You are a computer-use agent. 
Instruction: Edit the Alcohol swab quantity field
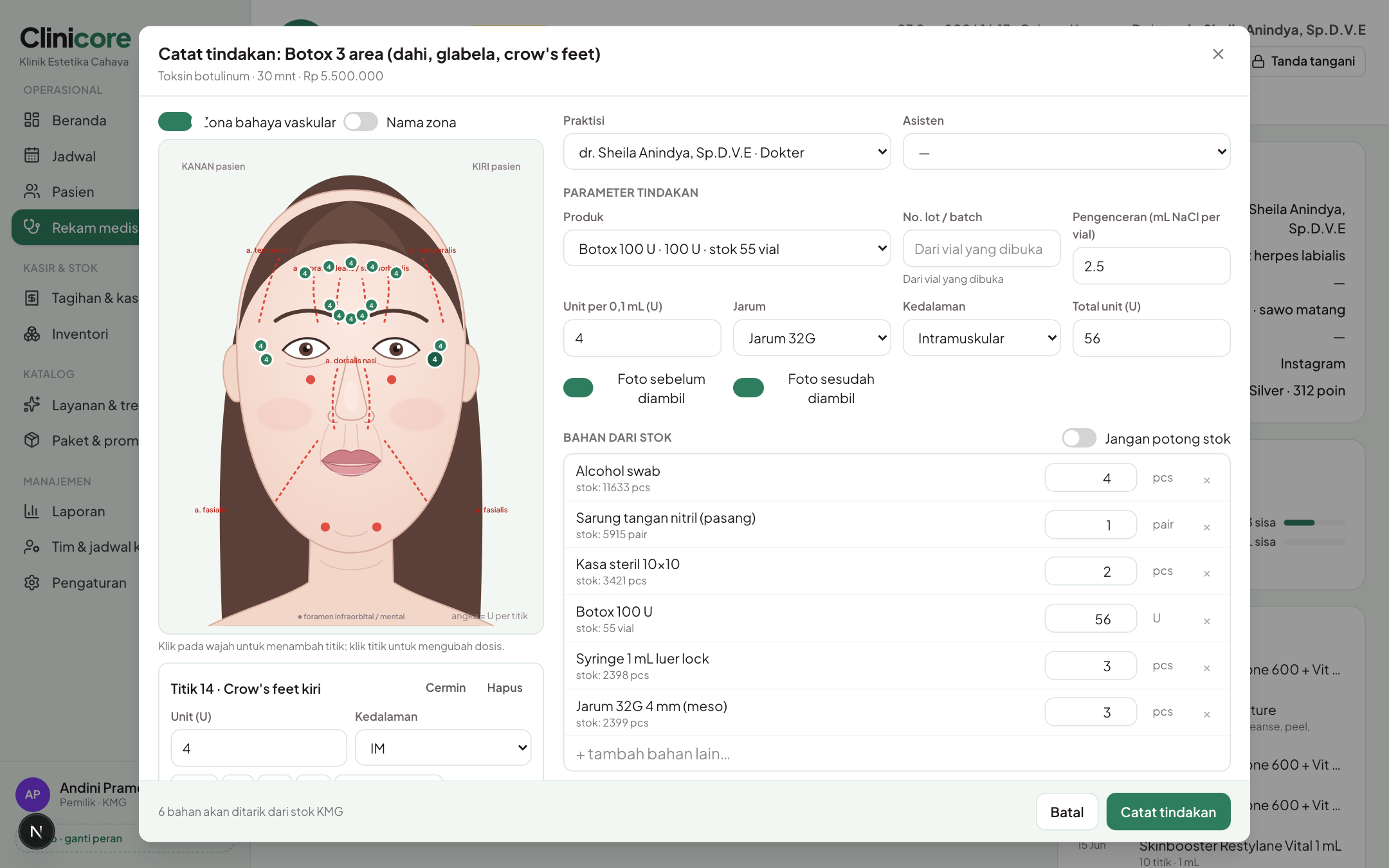coord(1091,478)
